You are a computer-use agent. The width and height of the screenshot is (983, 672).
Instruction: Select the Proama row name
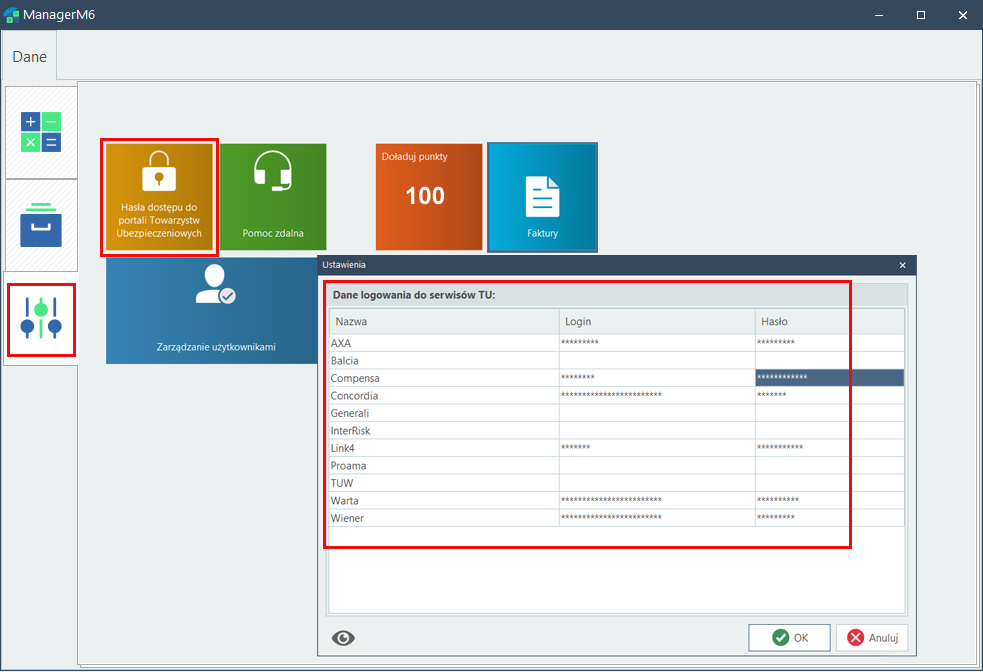point(444,466)
